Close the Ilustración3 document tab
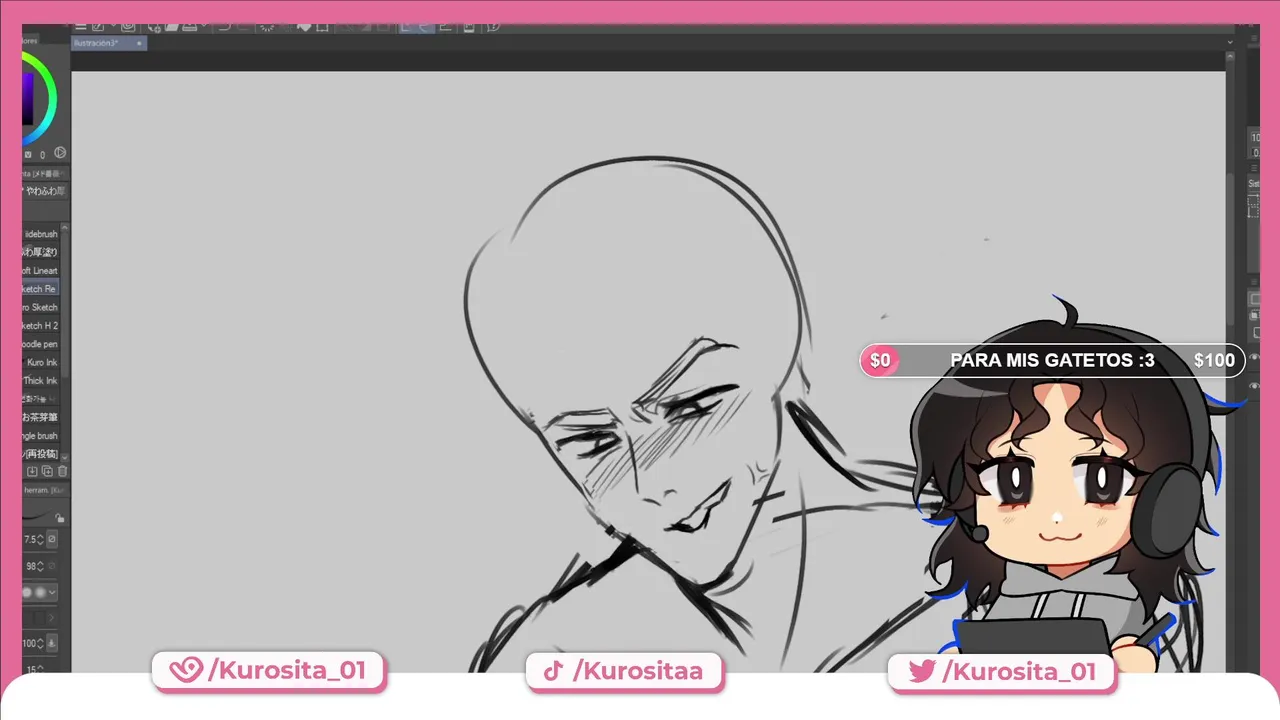 (x=139, y=44)
